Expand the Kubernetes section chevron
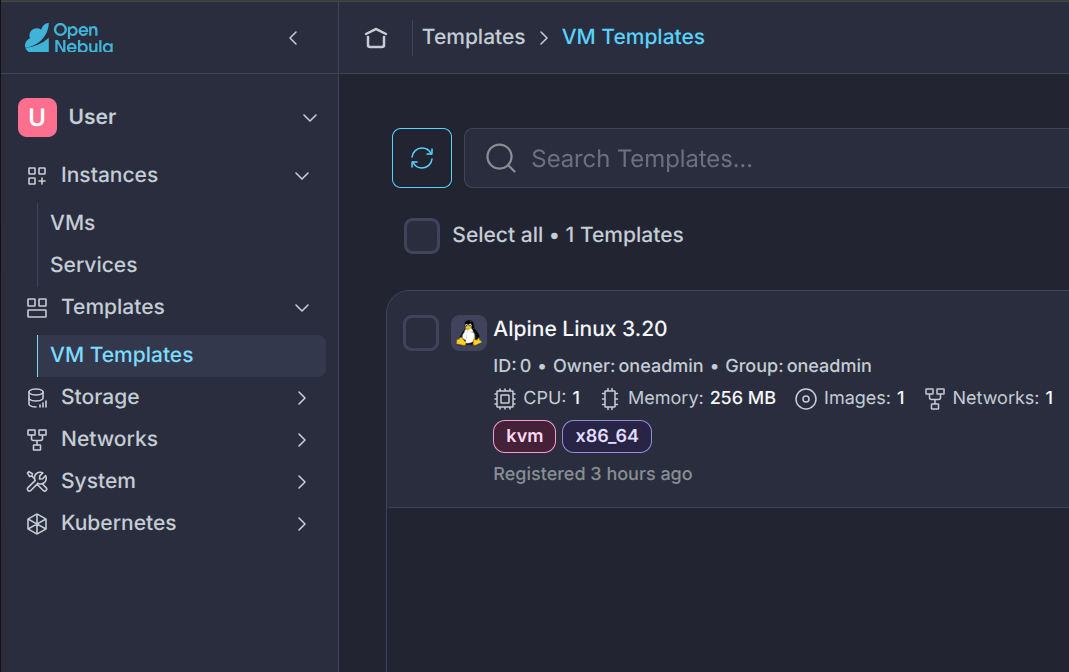1069x672 pixels. (x=302, y=524)
